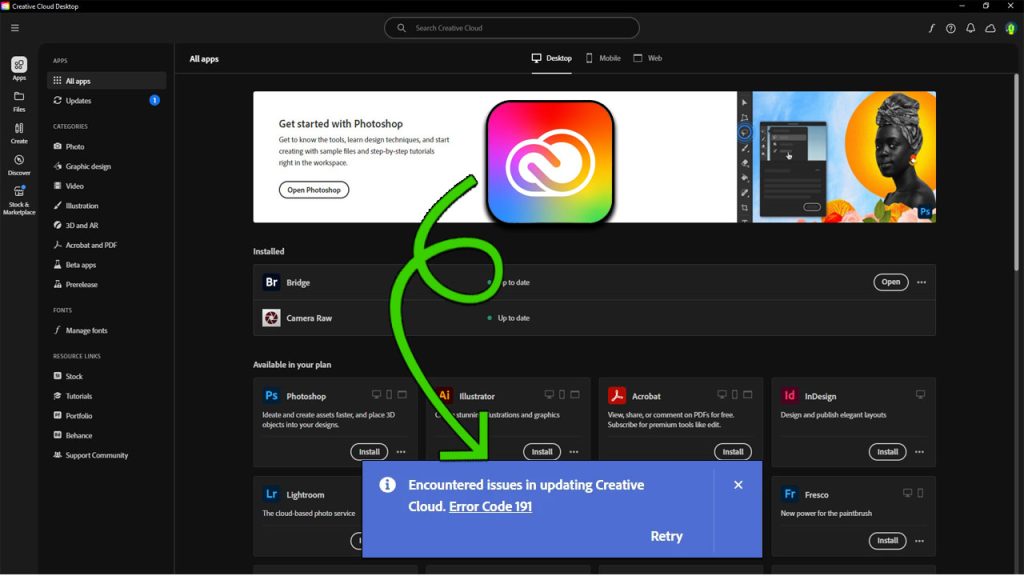Click Retry in the Error Code 191 dialog
Screen dimensions: 1024x576
[x=666, y=536]
